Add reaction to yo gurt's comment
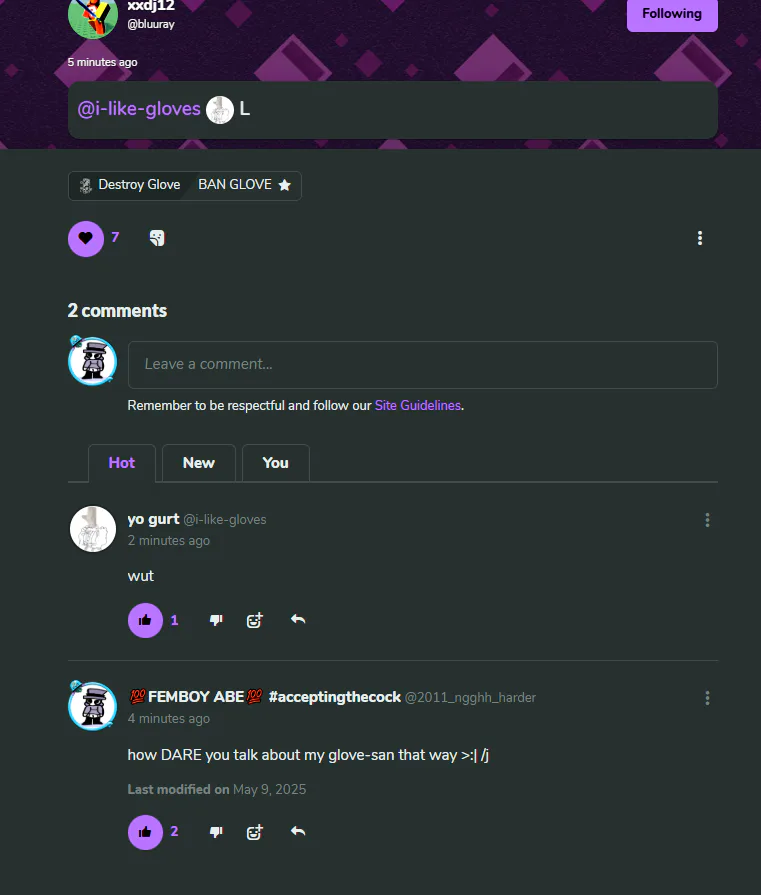 coord(255,620)
